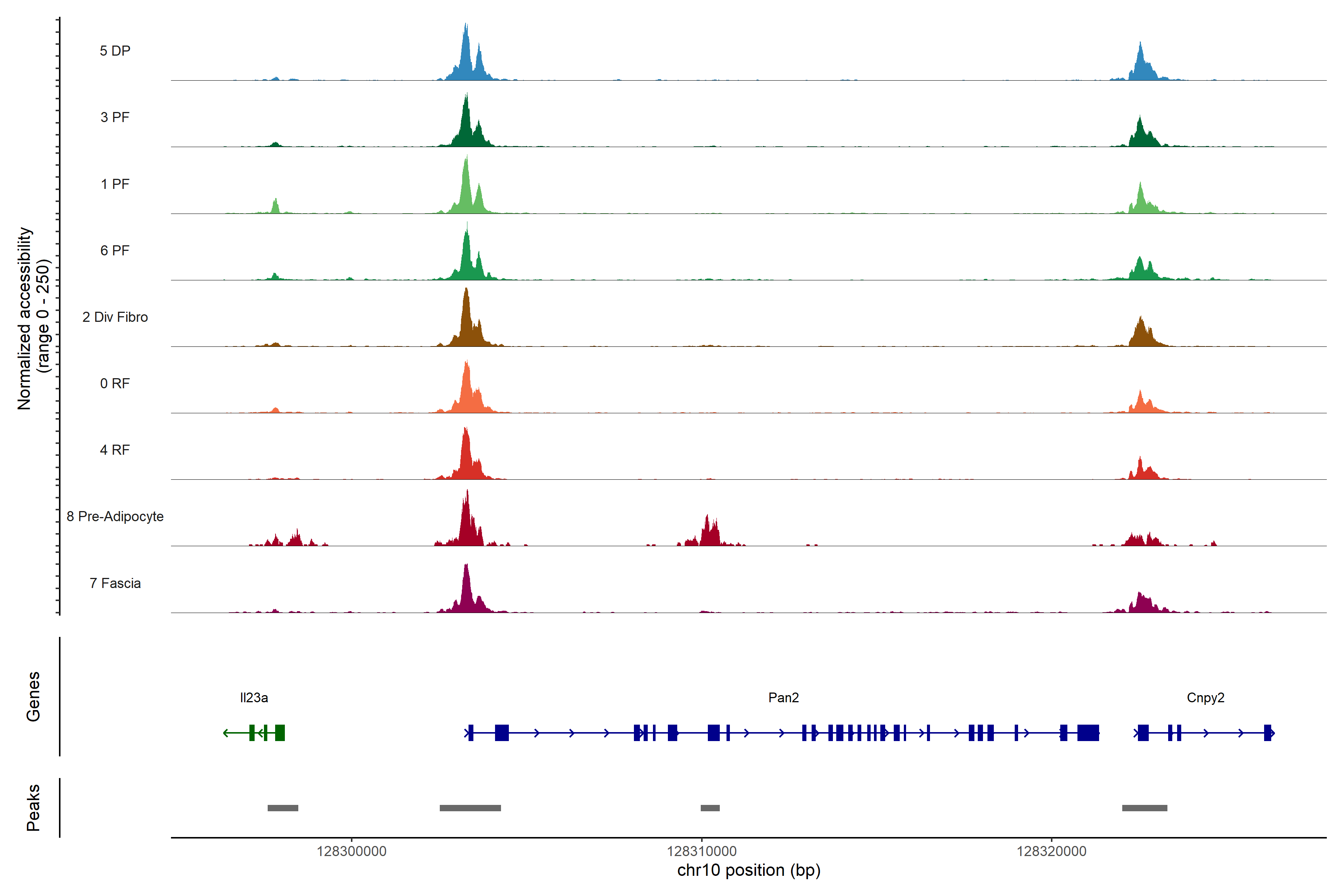The width and height of the screenshot is (1344, 896).
Task: Select the Cnpy2 gene label
Action: point(1205,697)
